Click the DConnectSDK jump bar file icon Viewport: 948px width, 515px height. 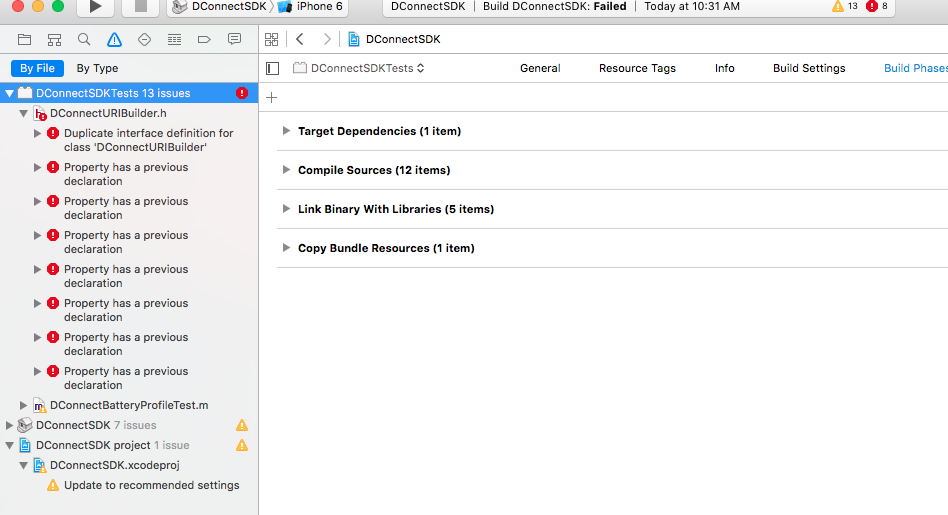pyautogui.click(x=354, y=39)
